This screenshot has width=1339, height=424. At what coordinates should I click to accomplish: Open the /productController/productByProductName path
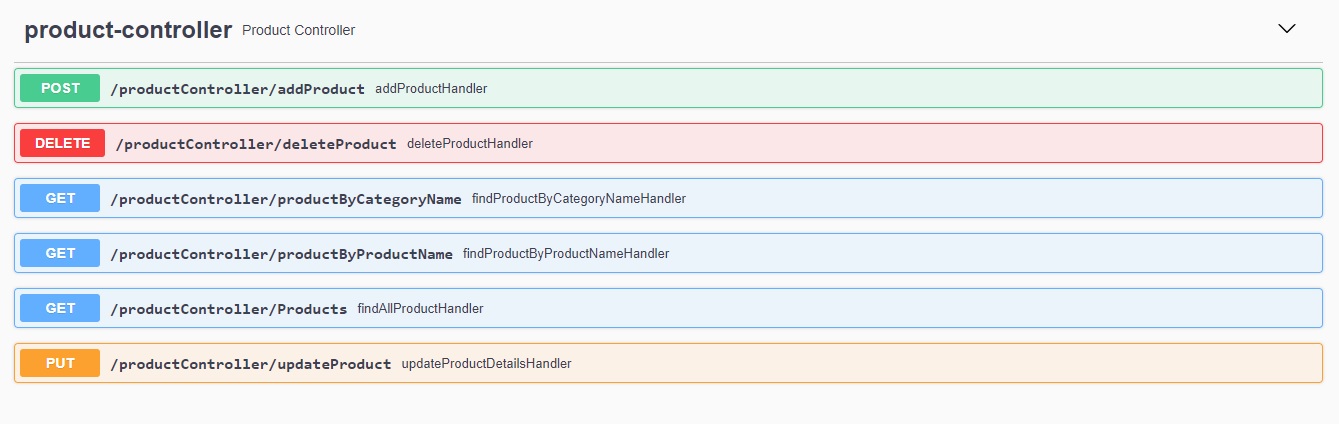coord(282,254)
